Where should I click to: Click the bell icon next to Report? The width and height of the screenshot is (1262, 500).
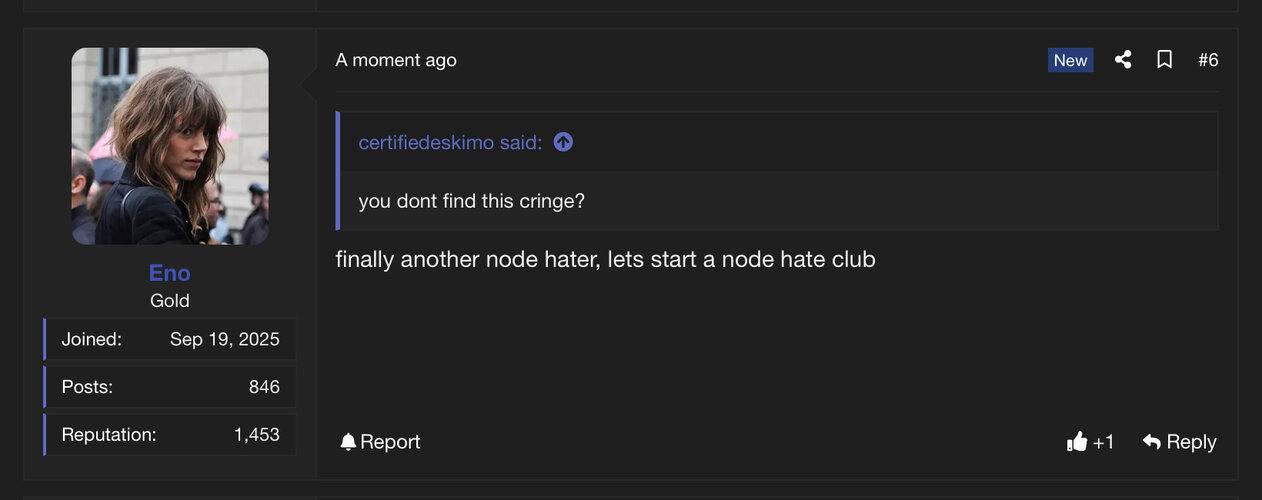click(348, 442)
